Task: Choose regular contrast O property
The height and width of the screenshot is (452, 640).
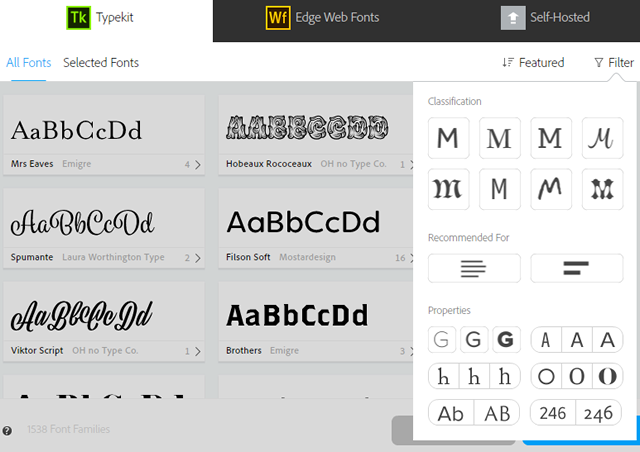Action: tap(577, 376)
